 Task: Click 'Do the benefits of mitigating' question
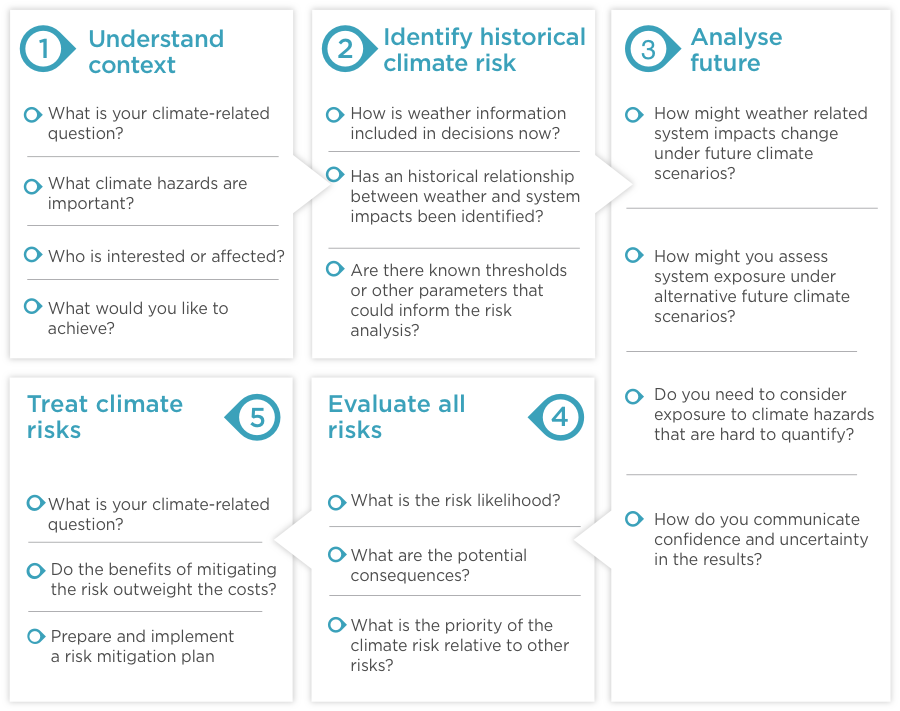[x=163, y=579]
